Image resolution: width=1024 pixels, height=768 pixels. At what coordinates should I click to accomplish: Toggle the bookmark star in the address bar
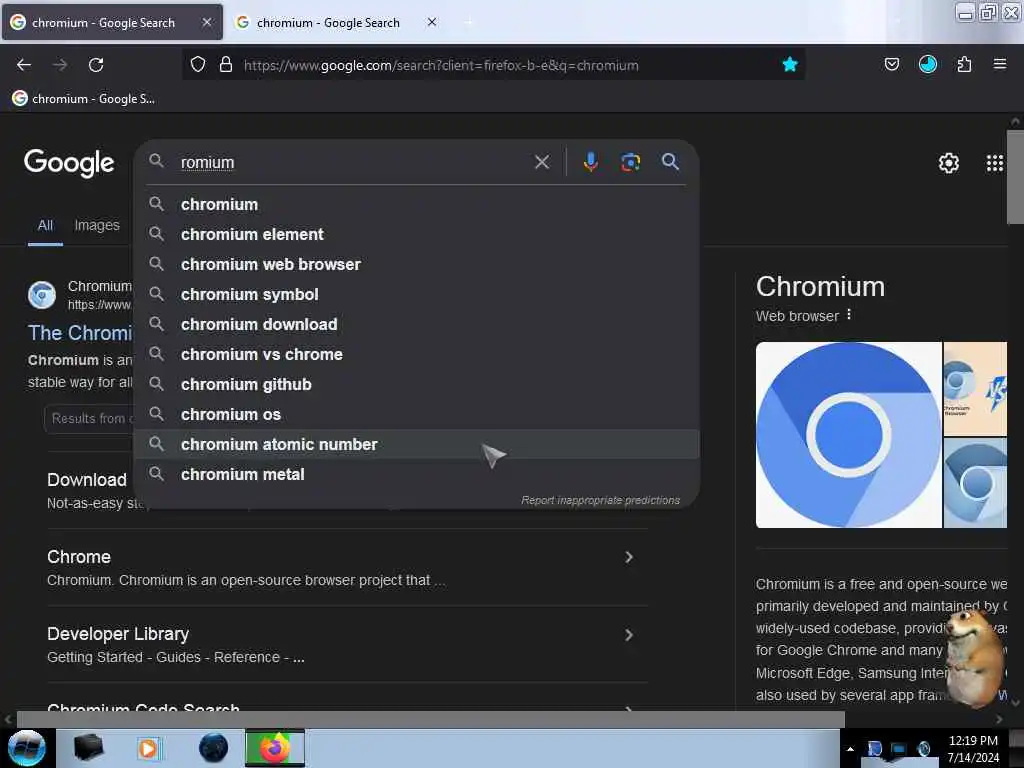coord(790,65)
